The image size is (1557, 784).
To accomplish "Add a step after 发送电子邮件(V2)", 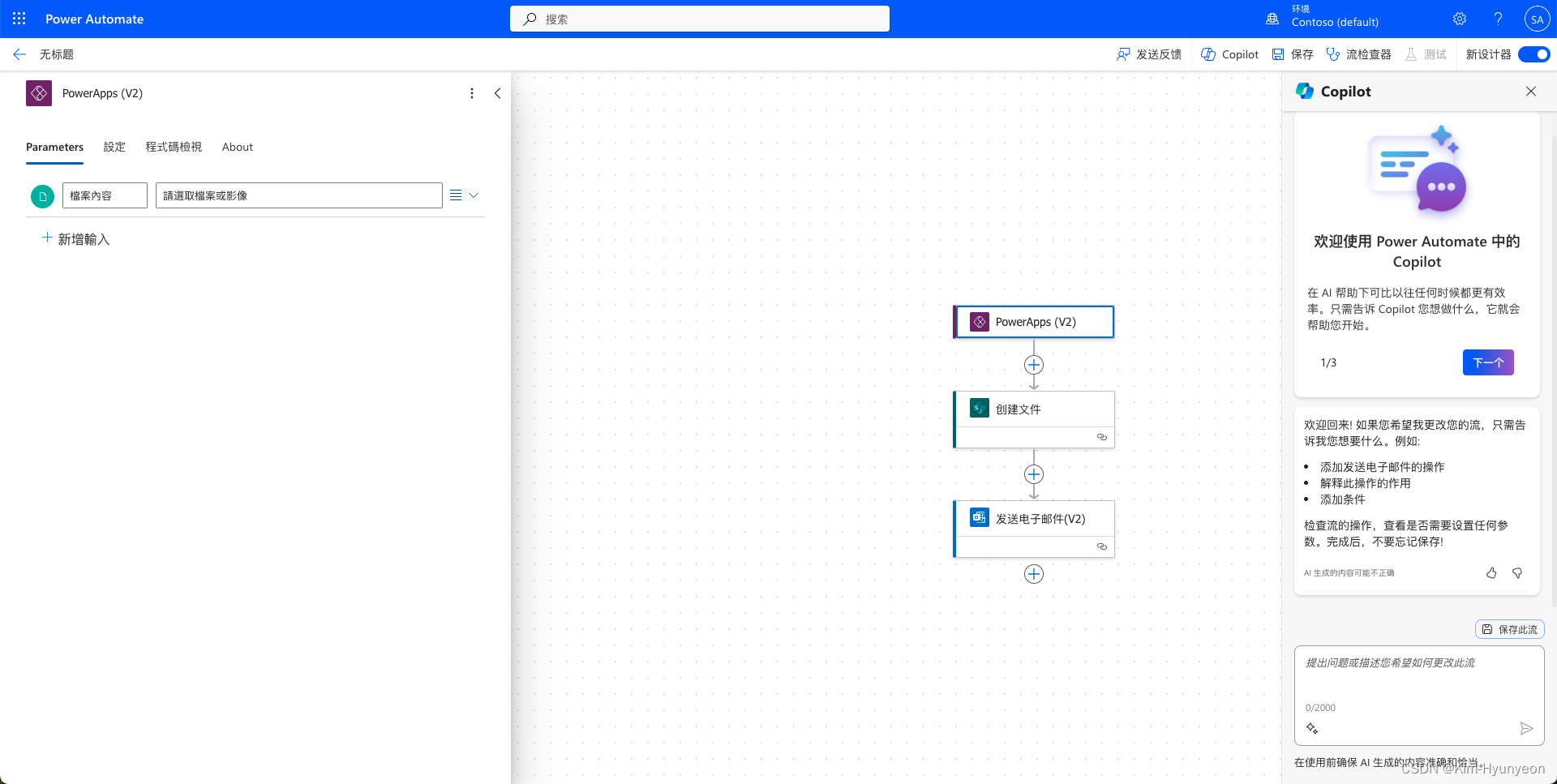I will (x=1034, y=574).
